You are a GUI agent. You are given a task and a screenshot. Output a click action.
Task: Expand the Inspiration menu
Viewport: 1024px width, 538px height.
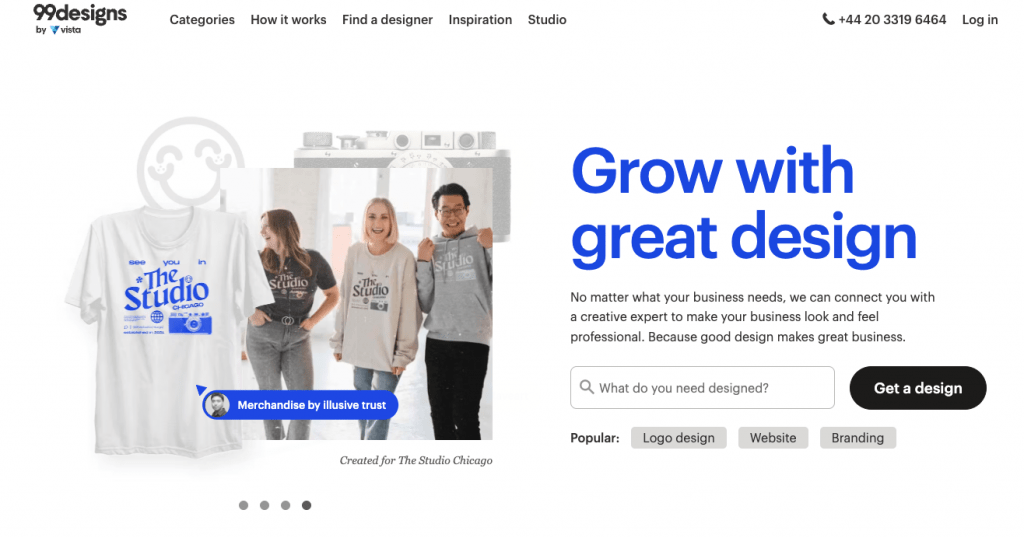(480, 19)
